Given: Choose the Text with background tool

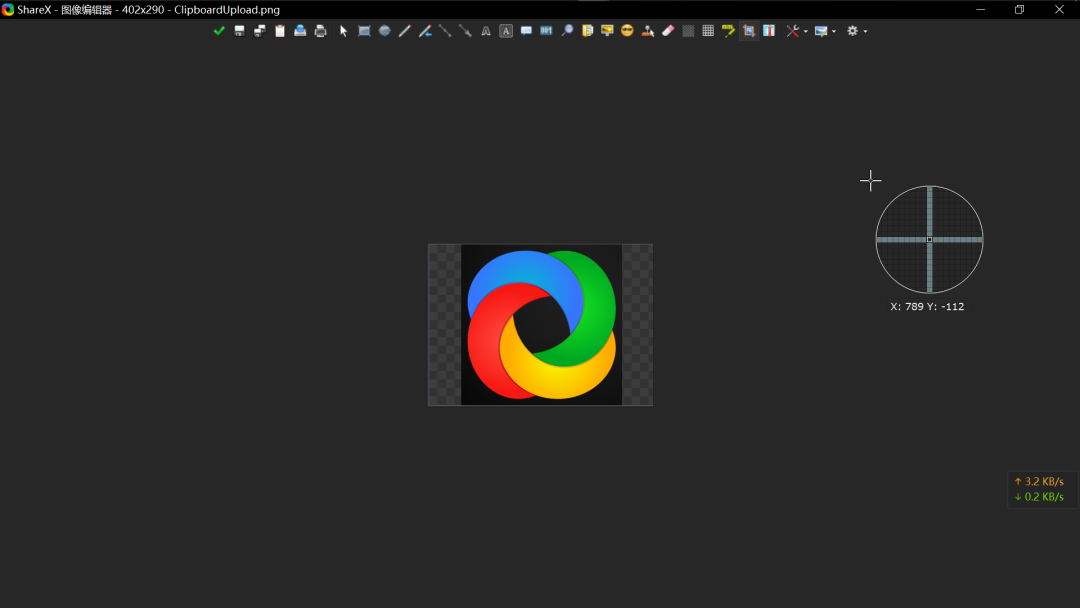Looking at the screenshot, I should (x=506, y=31).
